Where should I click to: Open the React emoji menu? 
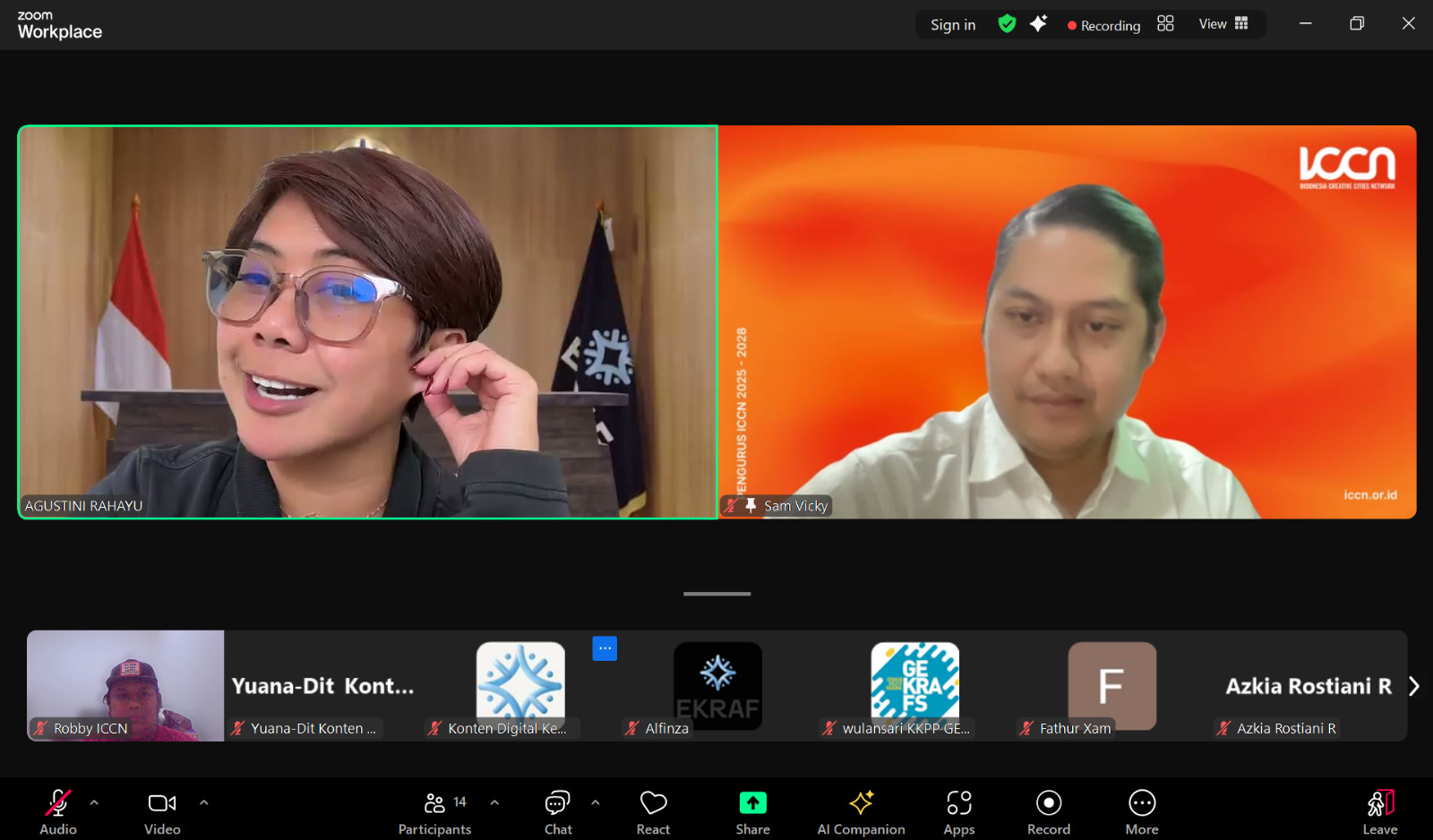click(653, 812)
